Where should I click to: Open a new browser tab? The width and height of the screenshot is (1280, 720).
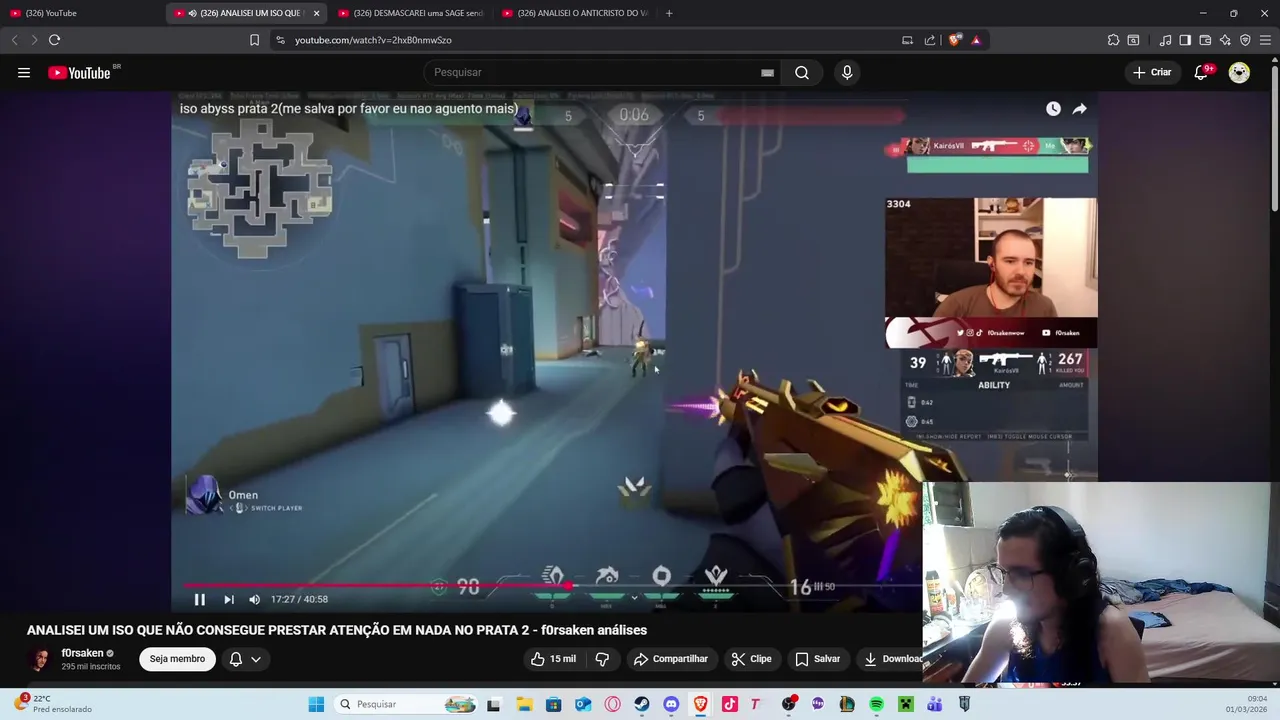click(669, 13)
